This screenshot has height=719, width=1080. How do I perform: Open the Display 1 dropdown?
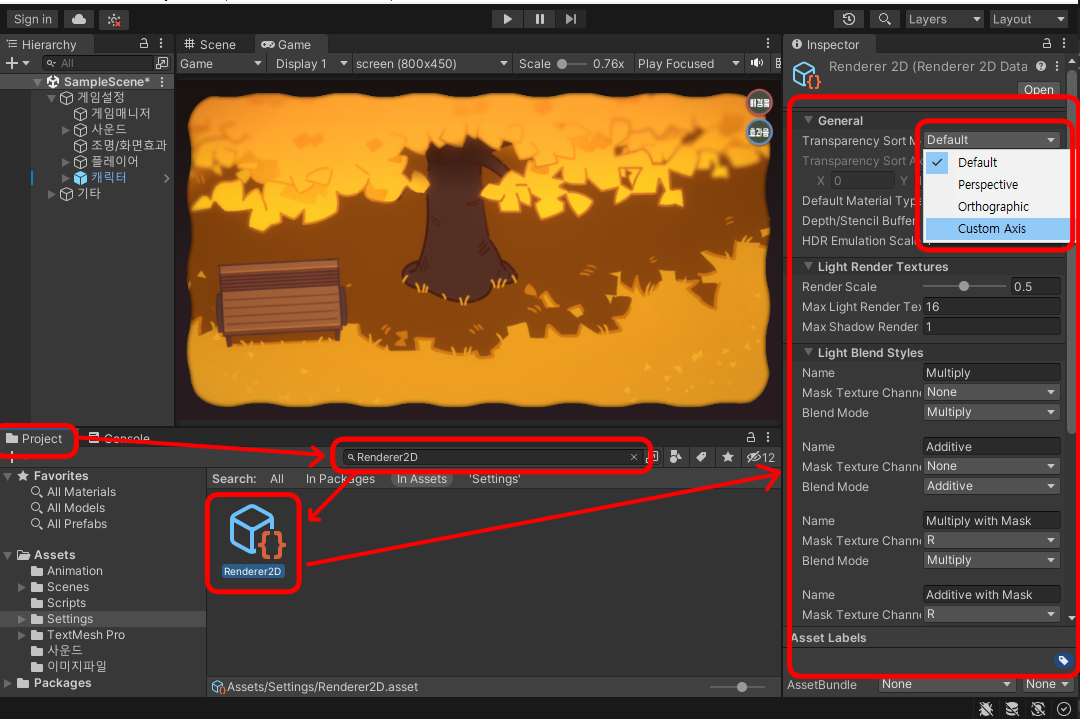[311, 63]
